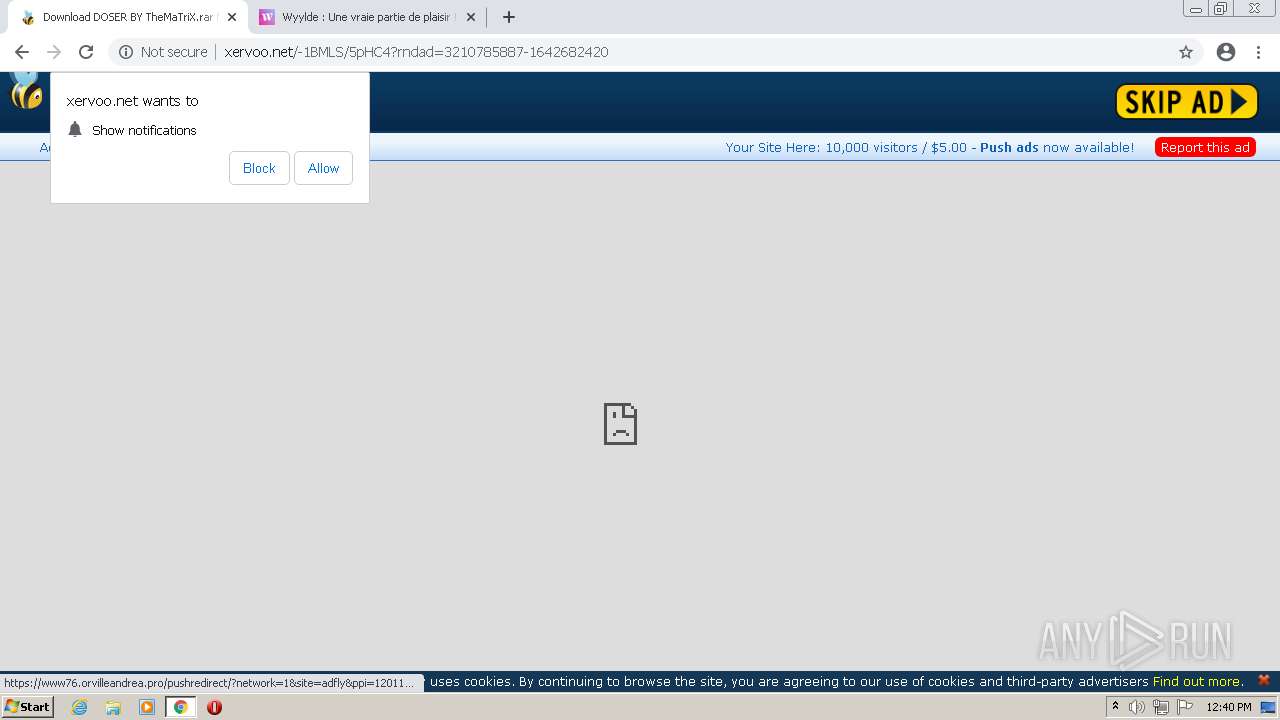Click the notification bell icon
The height and width of the screenshot is (720, 1280).
(x=75, y=129)
